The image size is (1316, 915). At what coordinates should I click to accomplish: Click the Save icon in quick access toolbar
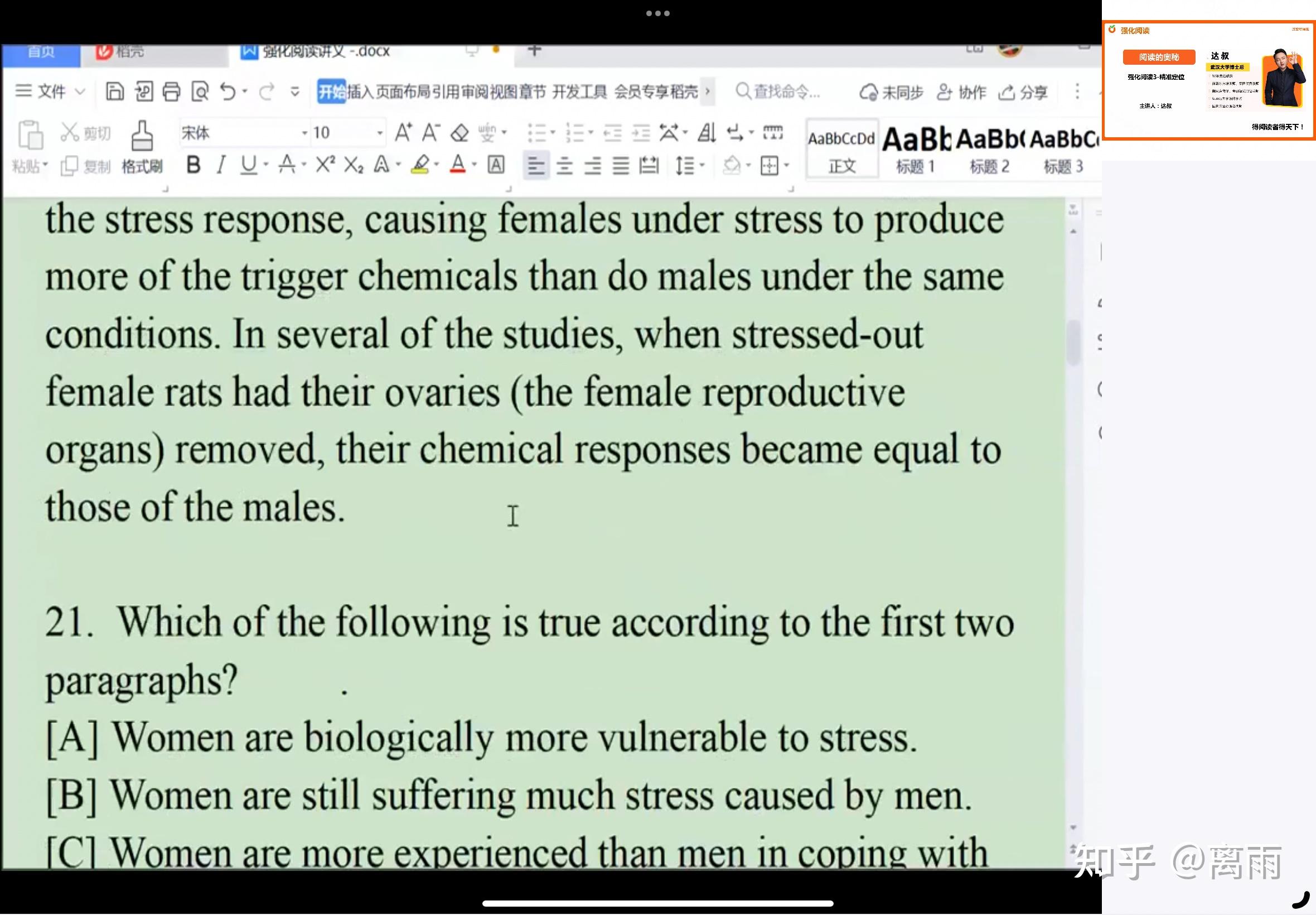tap(114, 92)
